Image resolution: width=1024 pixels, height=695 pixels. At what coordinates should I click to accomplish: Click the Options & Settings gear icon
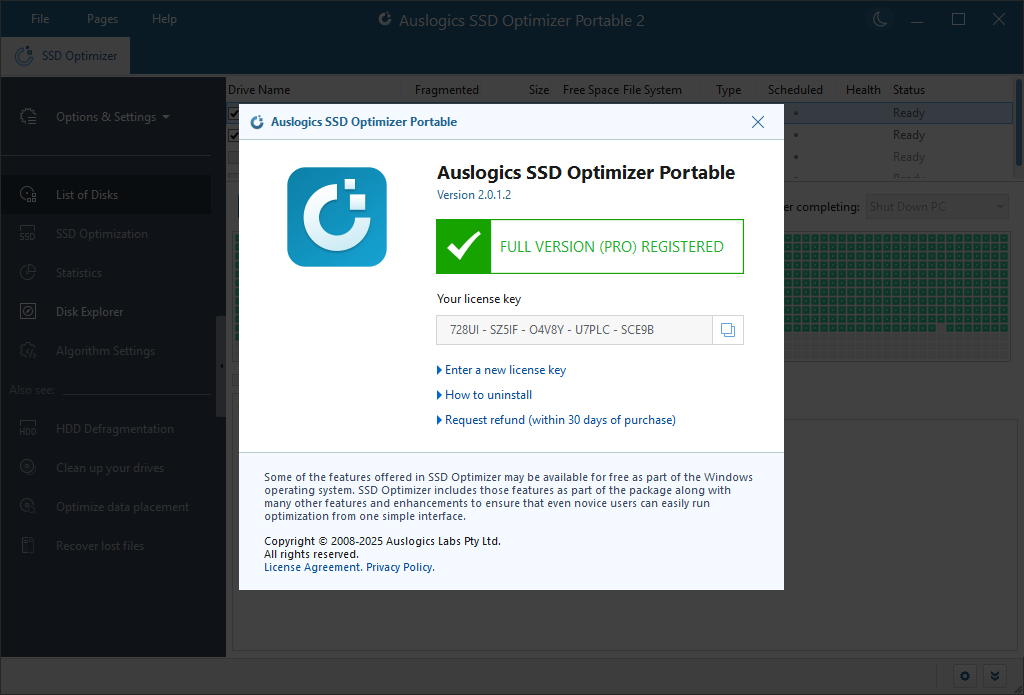(x=28, y=117)
